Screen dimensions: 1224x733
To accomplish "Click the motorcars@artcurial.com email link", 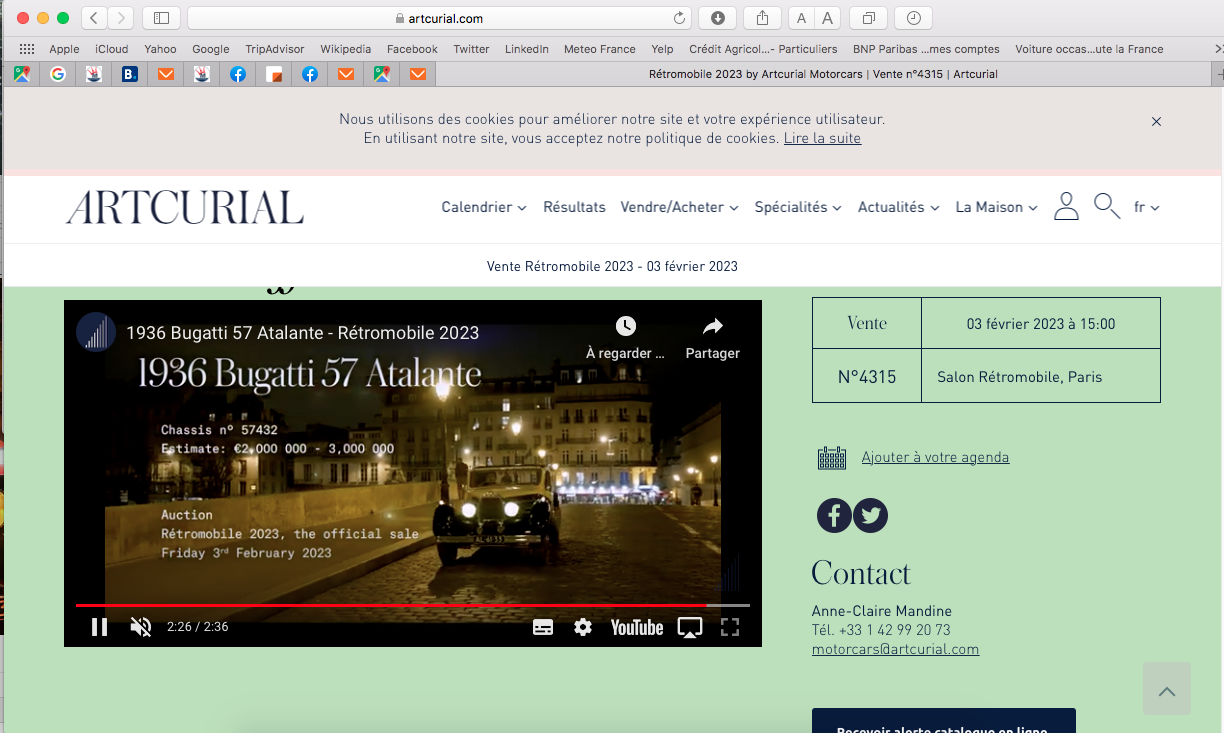I will click(x=895, y=649).
